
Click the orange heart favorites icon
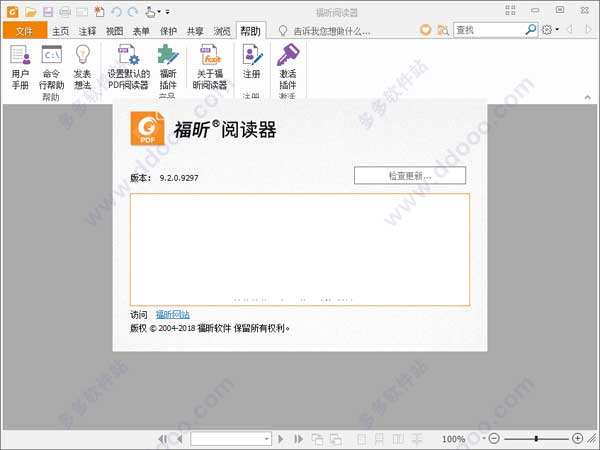point(426,30)
